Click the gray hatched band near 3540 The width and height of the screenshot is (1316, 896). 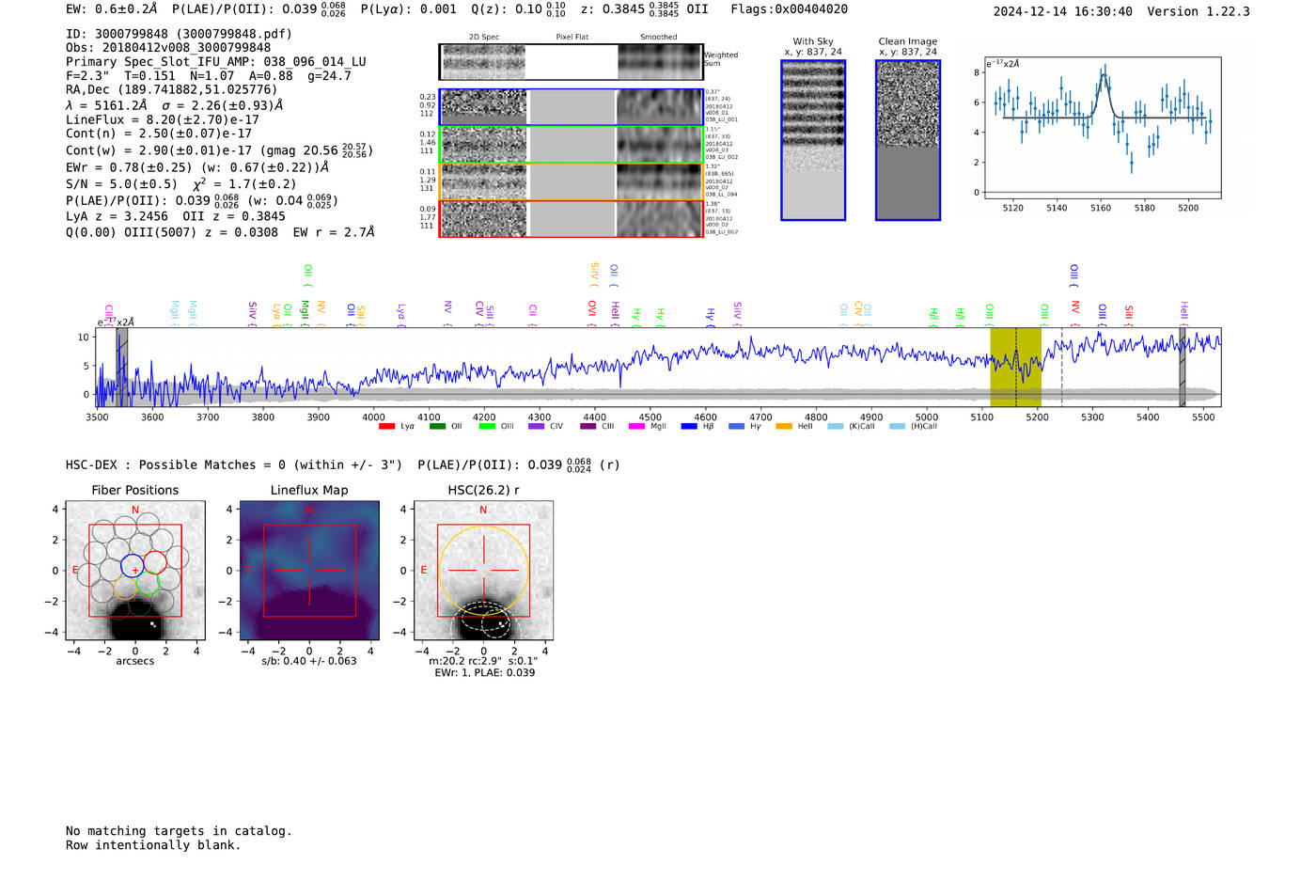pos(122,368)
